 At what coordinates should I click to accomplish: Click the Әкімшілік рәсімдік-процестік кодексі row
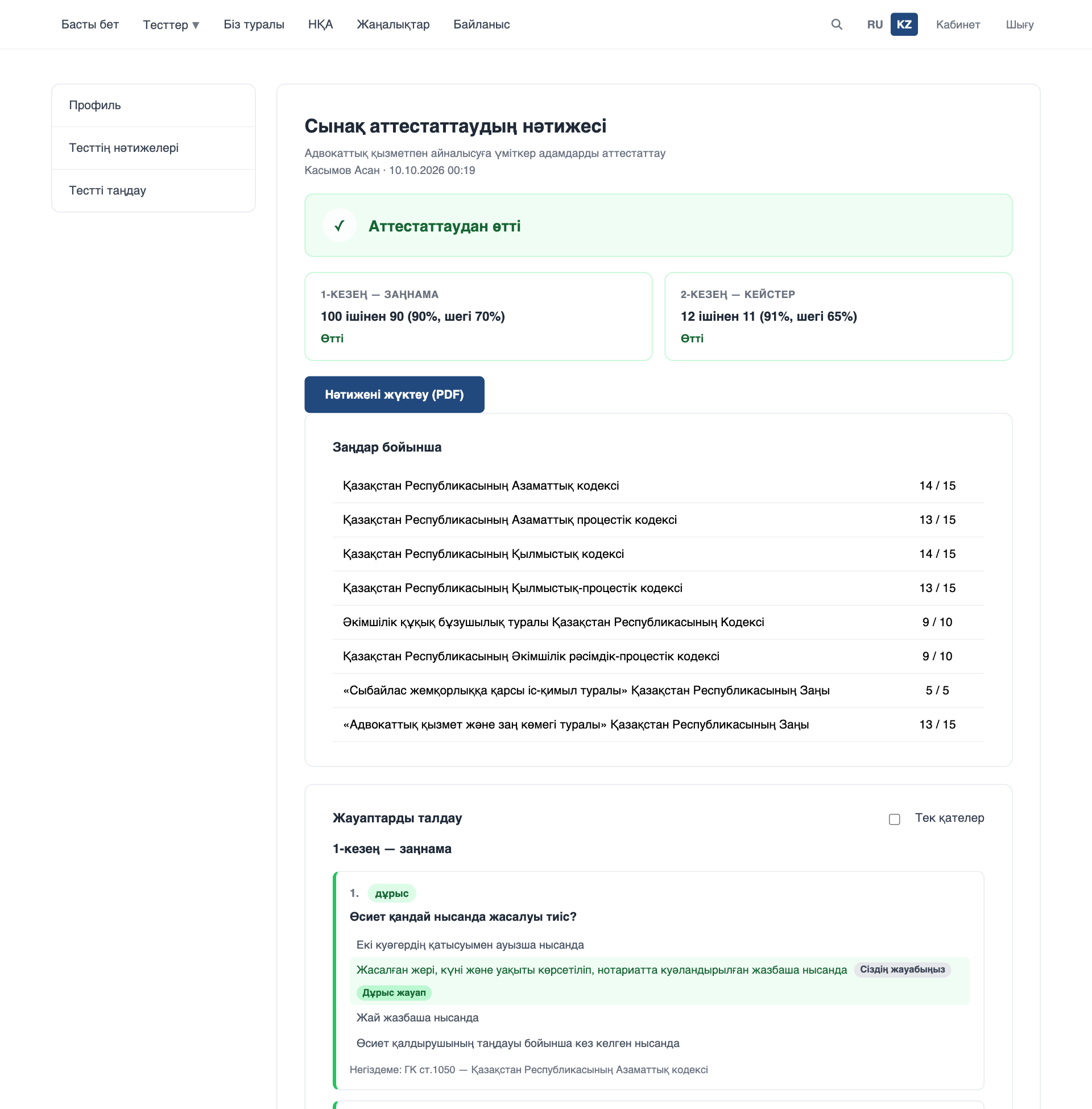[x=658, y=656]
